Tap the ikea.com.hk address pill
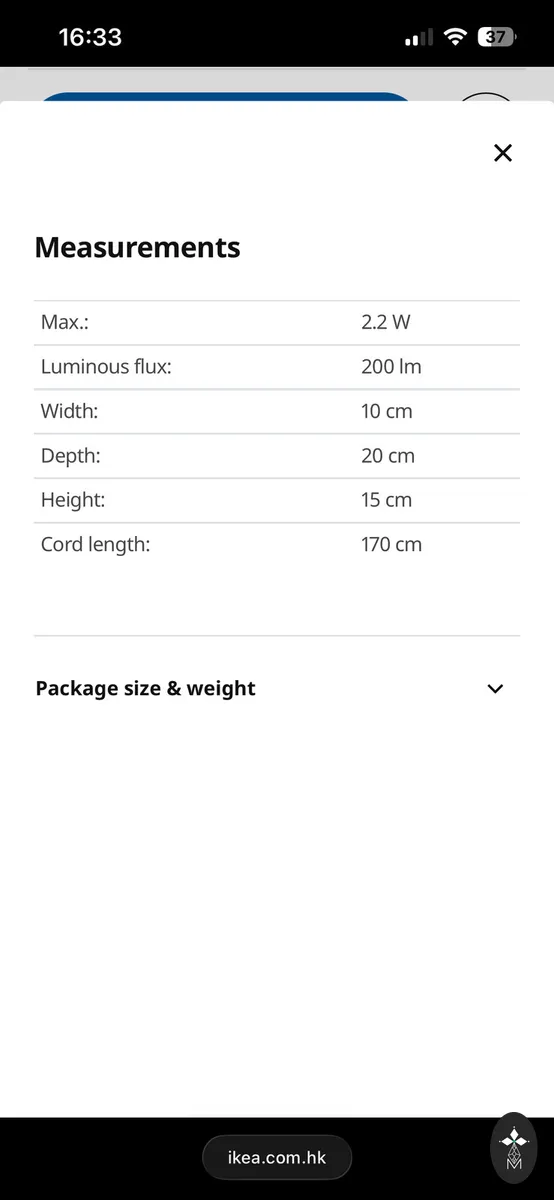The height and width of the screenshot is (1200, 554). 277,1159
